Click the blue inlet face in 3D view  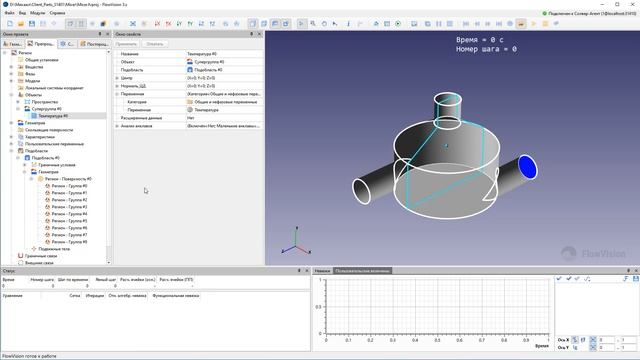[x=527, y=167]
